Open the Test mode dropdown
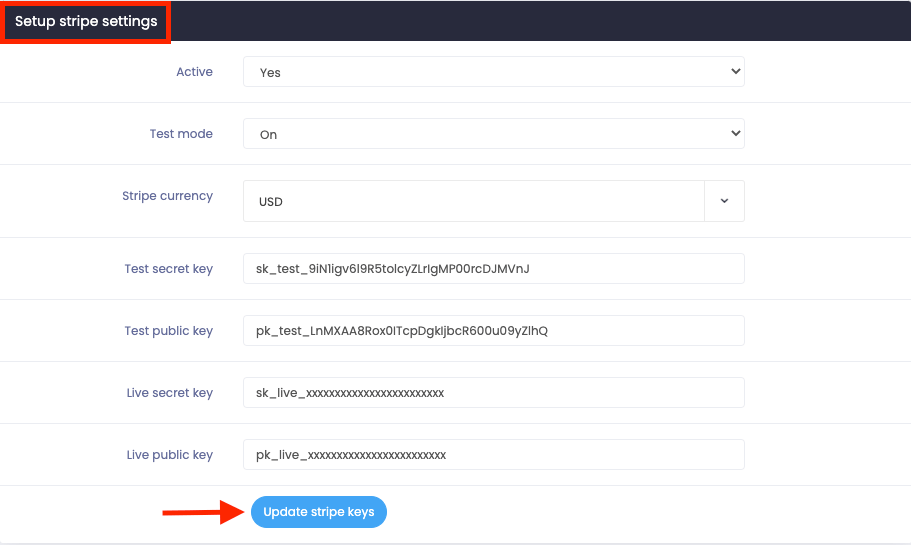The width and height of the screenshot is (911, 545). tap(493, 134)
